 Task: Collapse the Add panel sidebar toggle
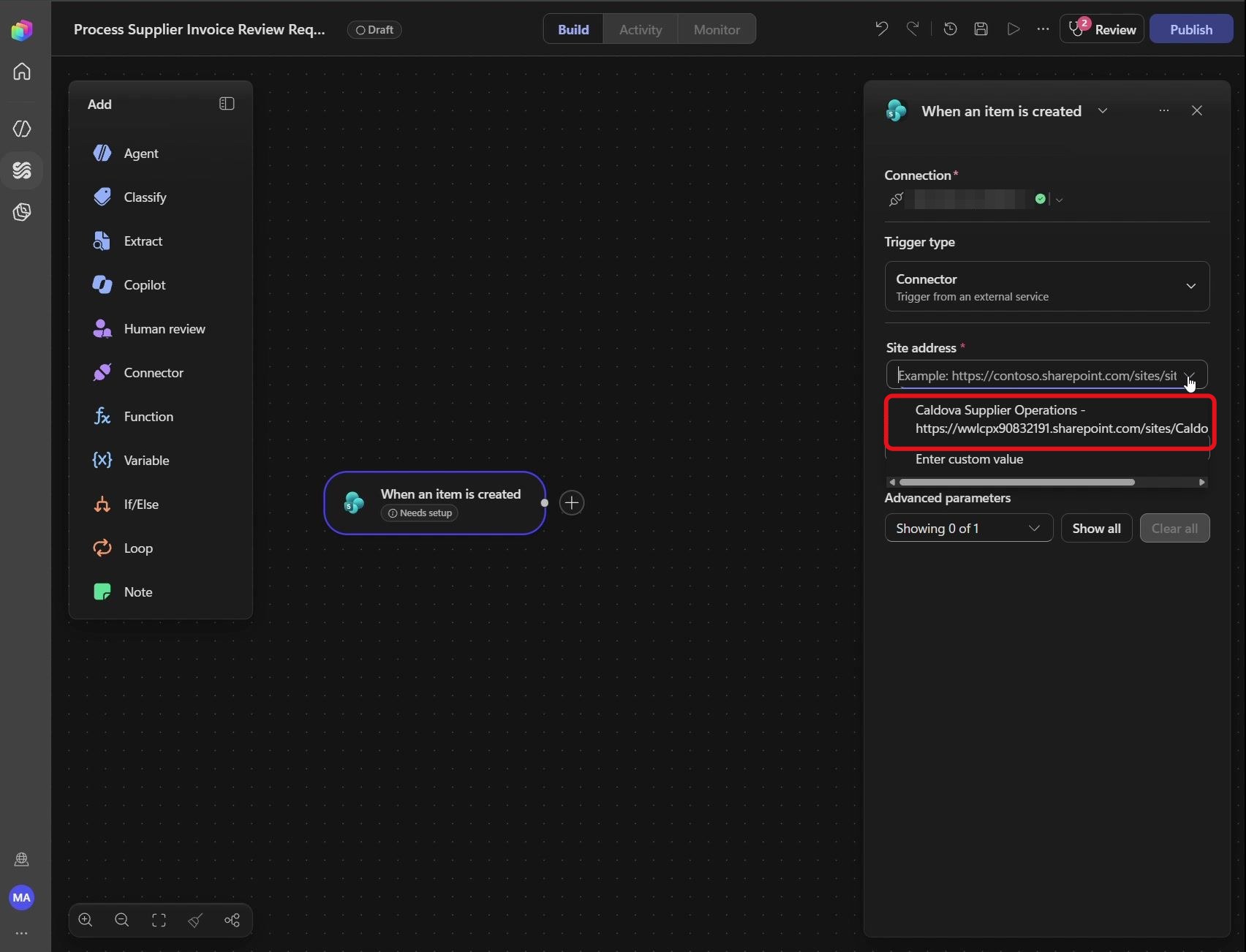[227, 104]
